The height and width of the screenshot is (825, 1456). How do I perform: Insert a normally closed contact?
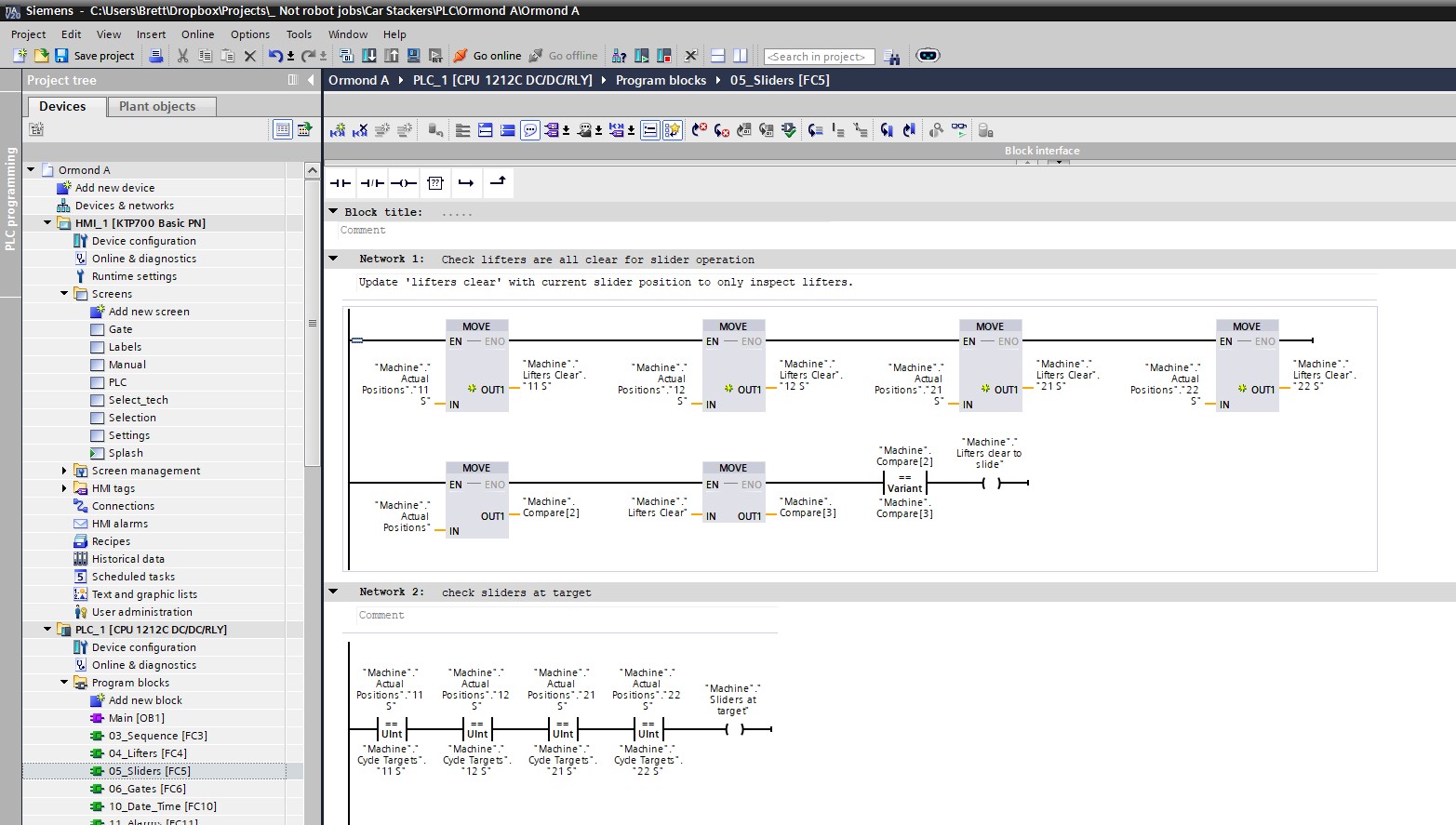click(372, 183)
